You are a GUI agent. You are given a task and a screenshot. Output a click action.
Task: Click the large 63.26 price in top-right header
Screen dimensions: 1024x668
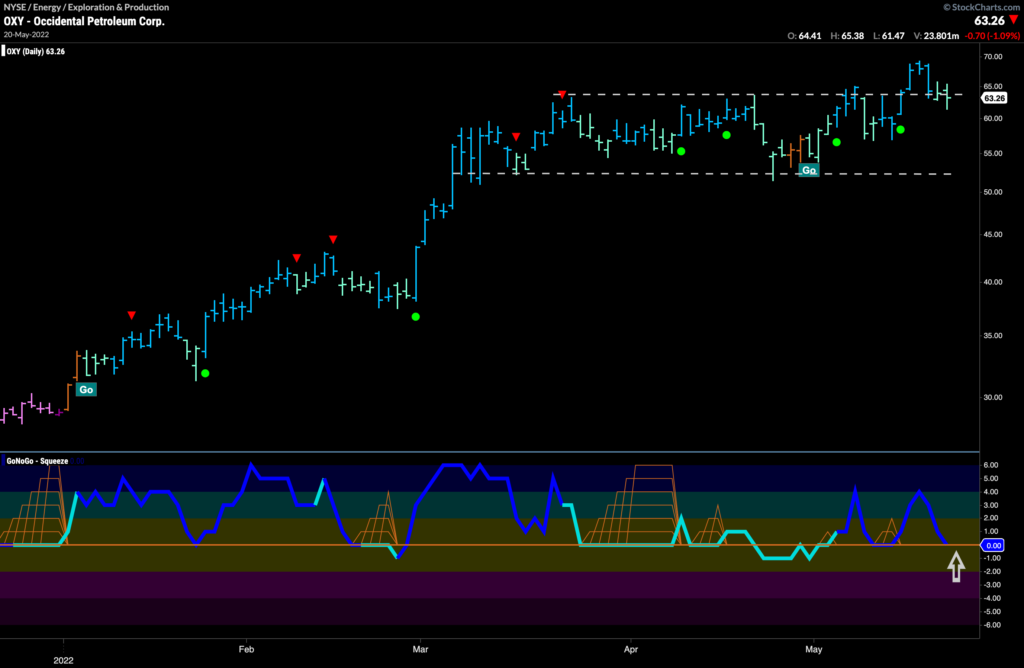[x=989, y=21]
